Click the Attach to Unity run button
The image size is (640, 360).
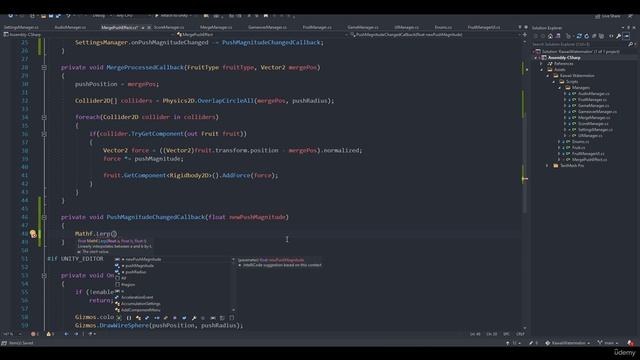pos(173,16)
